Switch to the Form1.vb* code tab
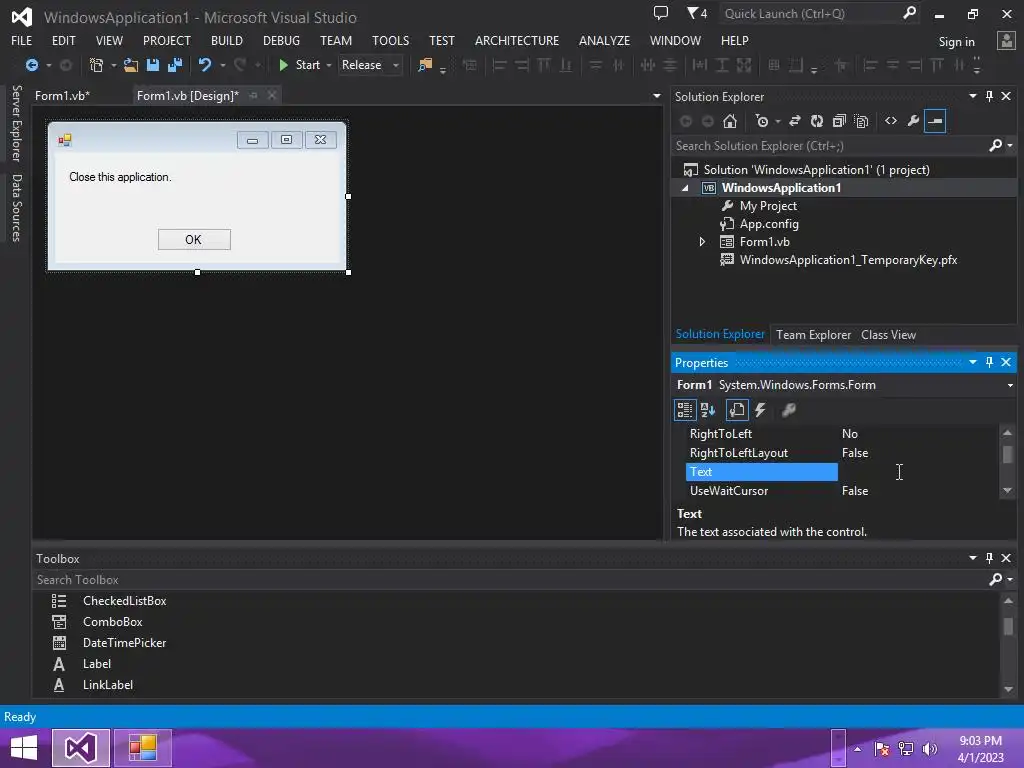This screenshot has height=768, width=1024. (x=63, y=95)
